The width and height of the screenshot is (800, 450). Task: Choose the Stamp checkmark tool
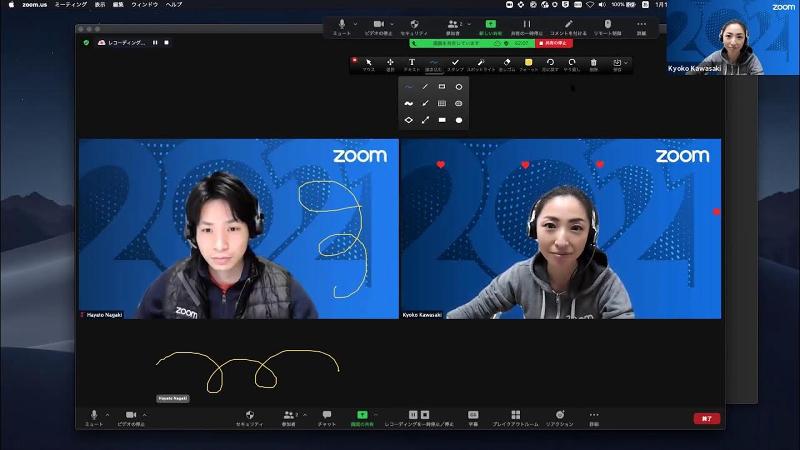455,63
